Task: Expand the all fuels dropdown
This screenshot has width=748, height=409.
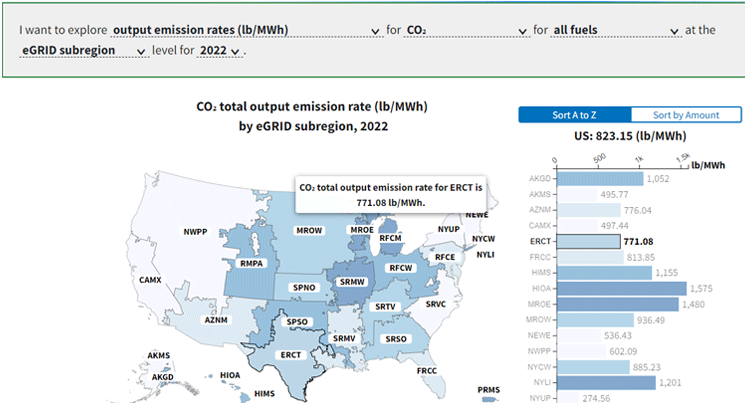Action: [x=616, y=30]
